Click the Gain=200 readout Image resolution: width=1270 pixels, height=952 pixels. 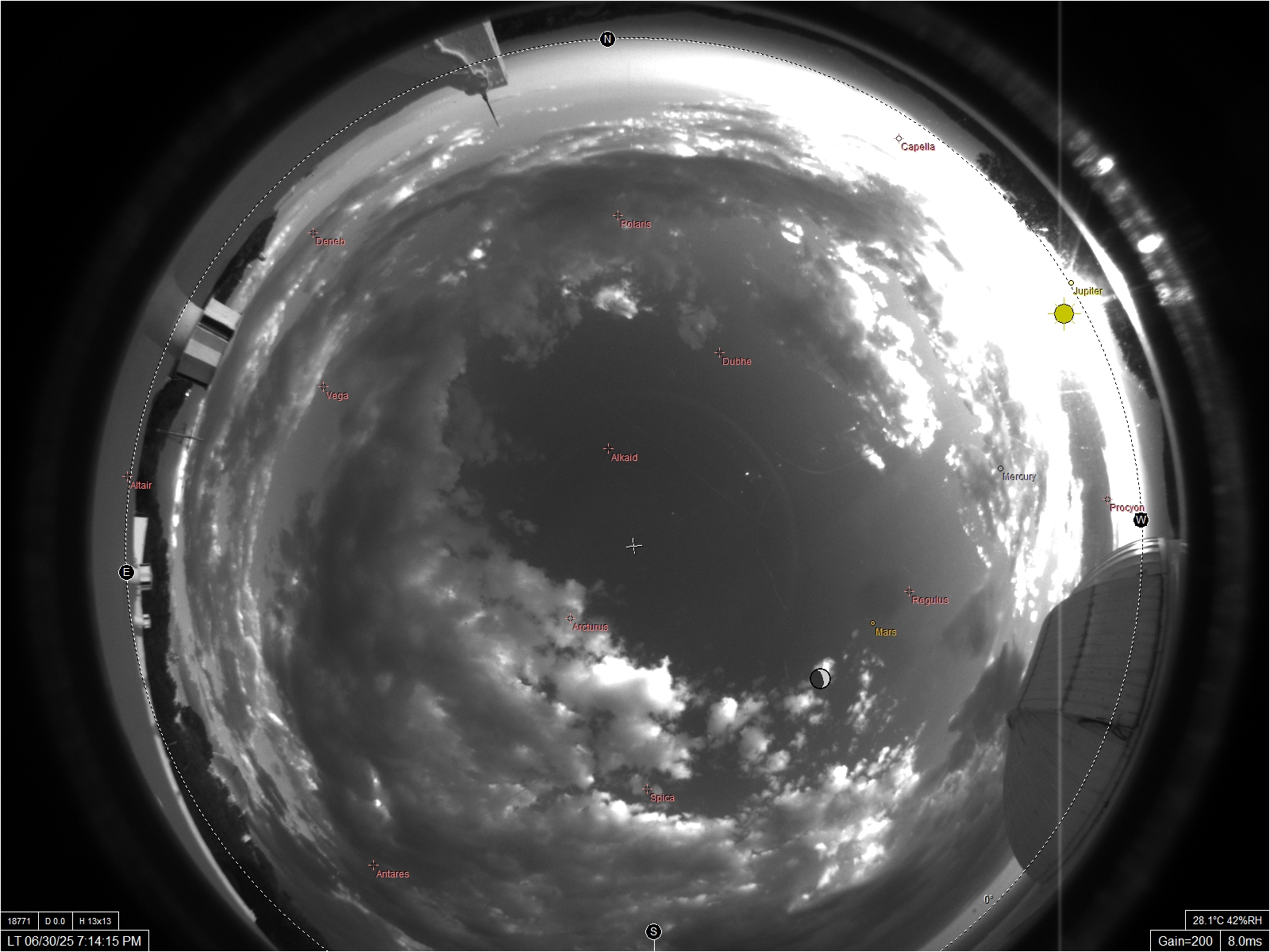tap(1186, 941)
